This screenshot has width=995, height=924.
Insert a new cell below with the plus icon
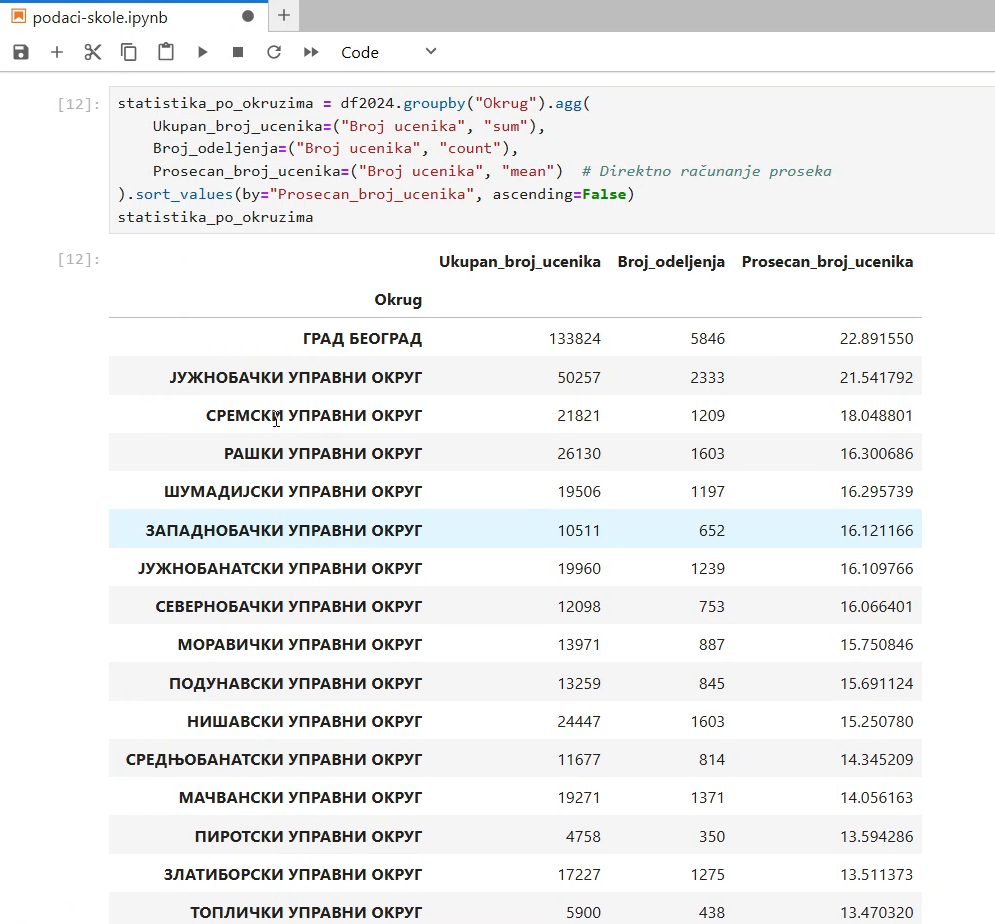(56, 52)
